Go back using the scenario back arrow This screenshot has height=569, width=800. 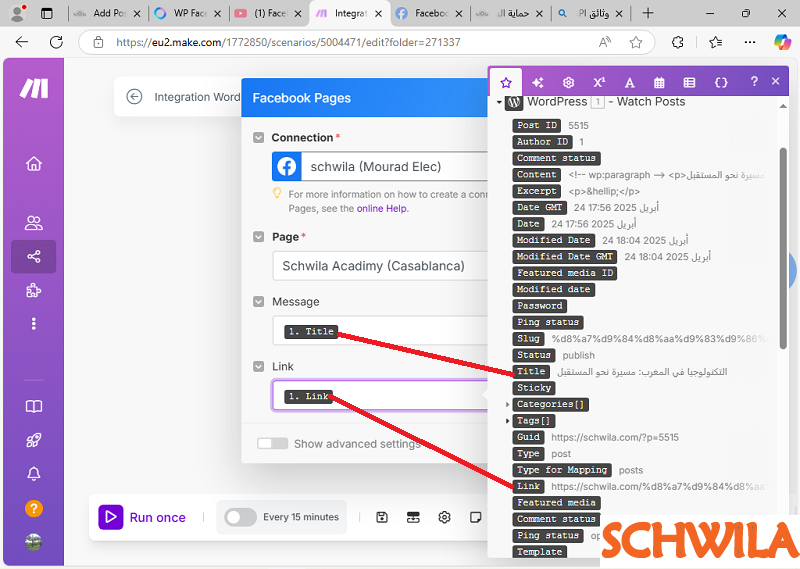pyautogui.click(x=134, y=96)
